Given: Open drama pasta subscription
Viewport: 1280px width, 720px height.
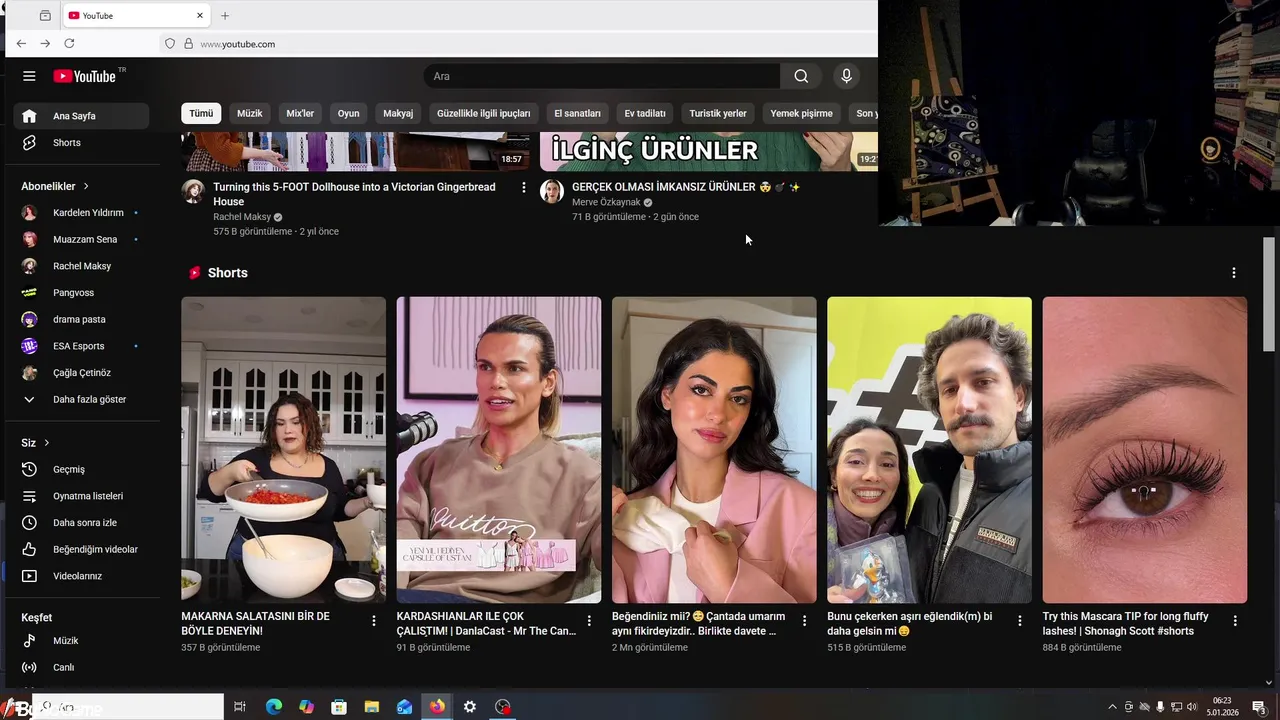Looking at the screenshot, I should 81,319.
